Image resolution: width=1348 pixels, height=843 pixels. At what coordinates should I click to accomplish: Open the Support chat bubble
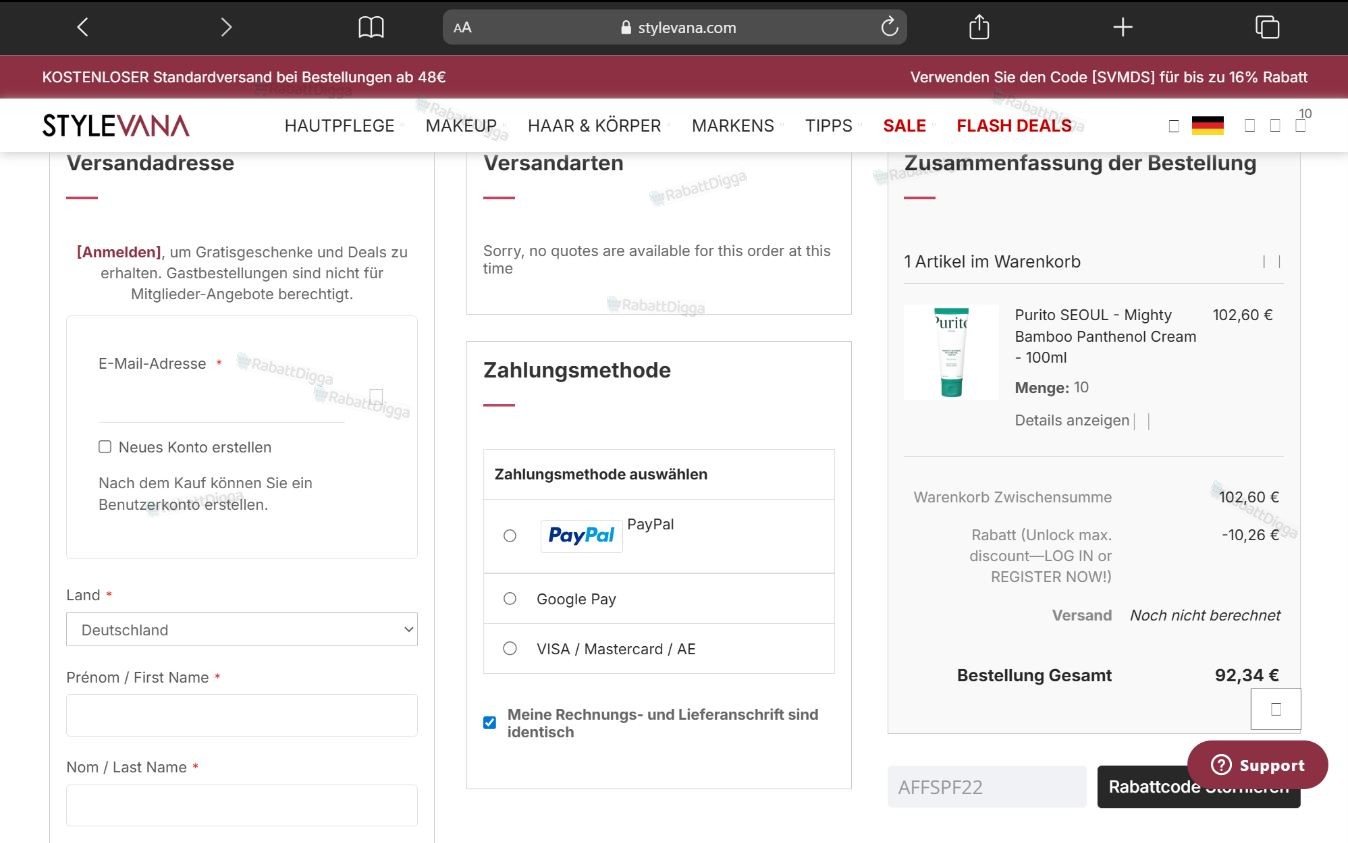(1257, 765)
